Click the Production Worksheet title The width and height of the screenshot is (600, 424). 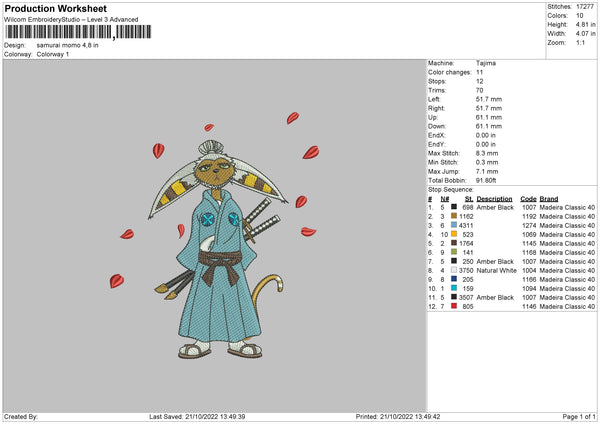click(55, 8)
